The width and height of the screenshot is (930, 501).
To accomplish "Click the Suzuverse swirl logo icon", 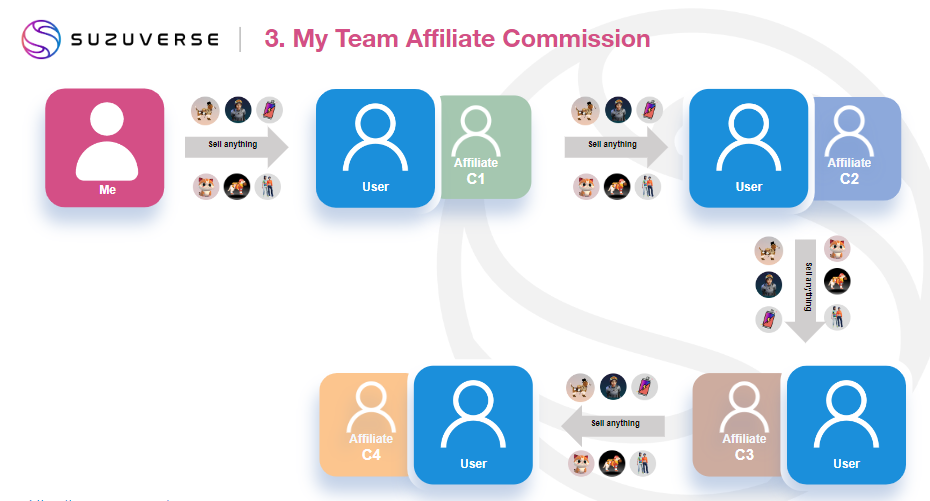I will tap(41, 40).
